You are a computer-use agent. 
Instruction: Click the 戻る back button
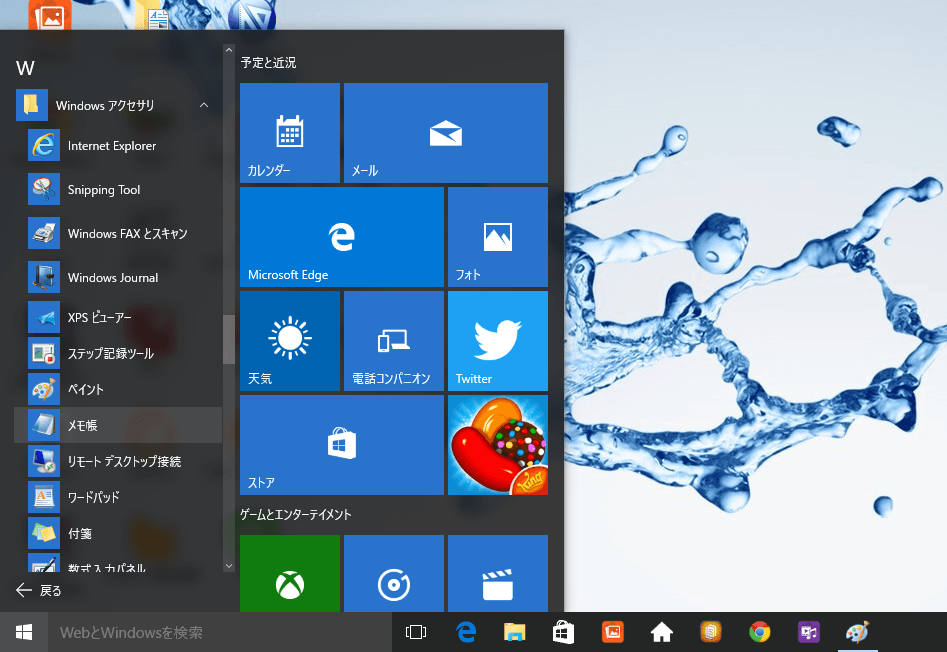point(39,590)
